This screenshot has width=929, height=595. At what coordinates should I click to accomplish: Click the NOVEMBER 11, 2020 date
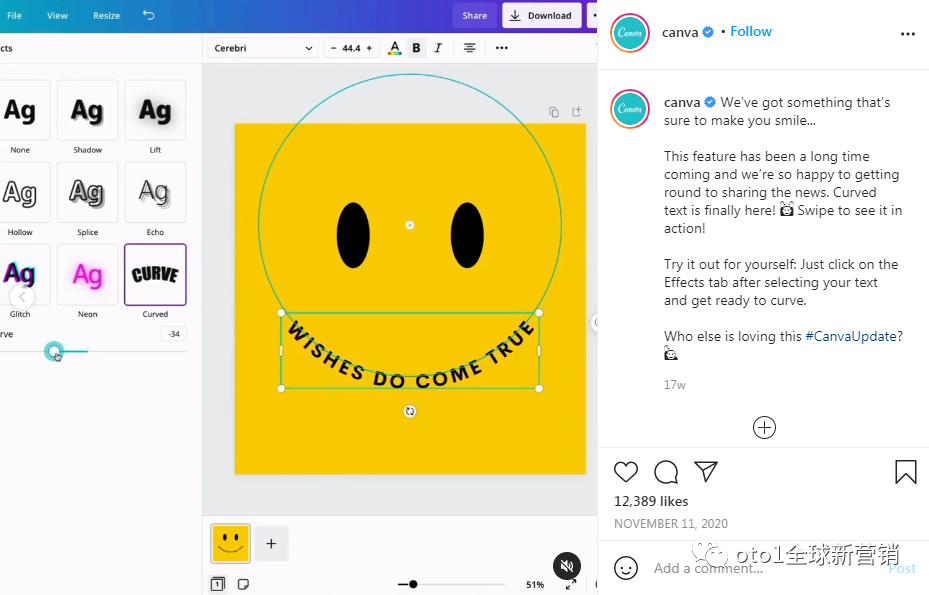point(671,524)
